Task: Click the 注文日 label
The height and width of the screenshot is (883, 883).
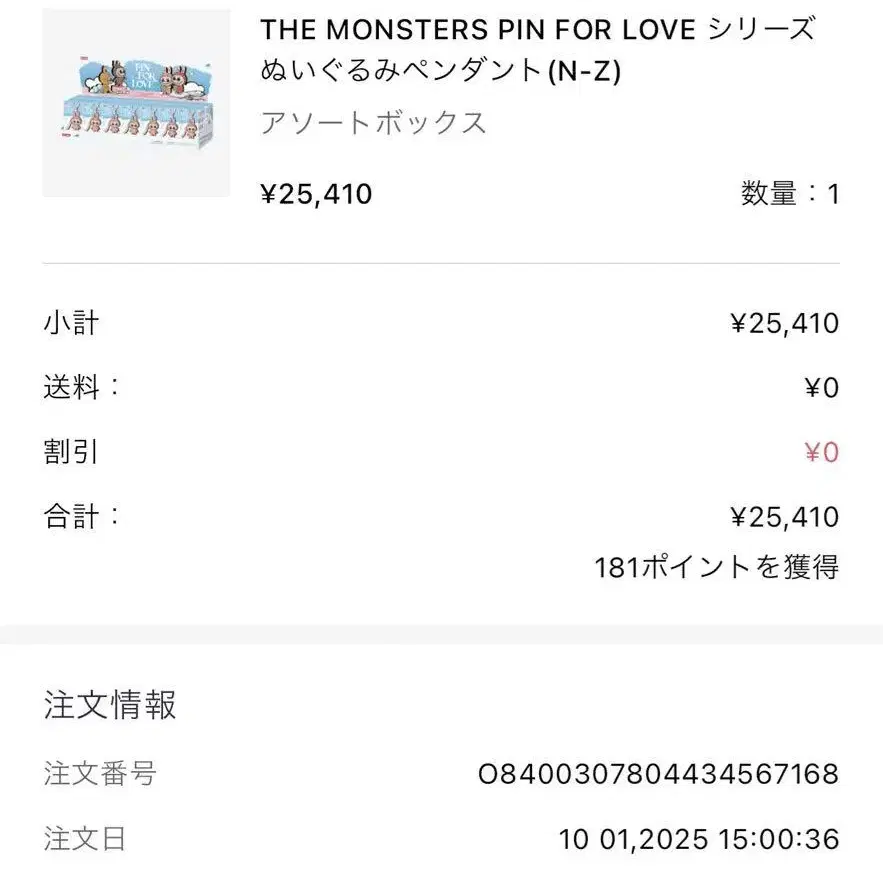Action: pyautogui.click(x=85, y=838)
